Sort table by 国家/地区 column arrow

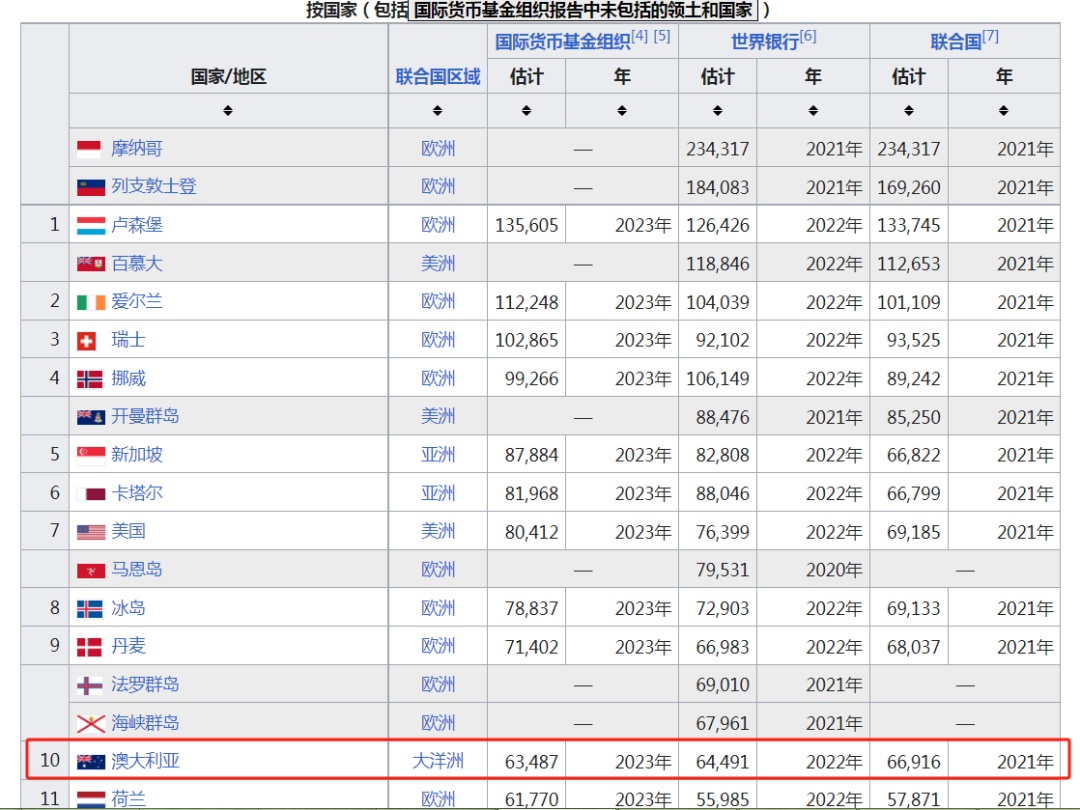pyautogui.click(x=228, y=110)
